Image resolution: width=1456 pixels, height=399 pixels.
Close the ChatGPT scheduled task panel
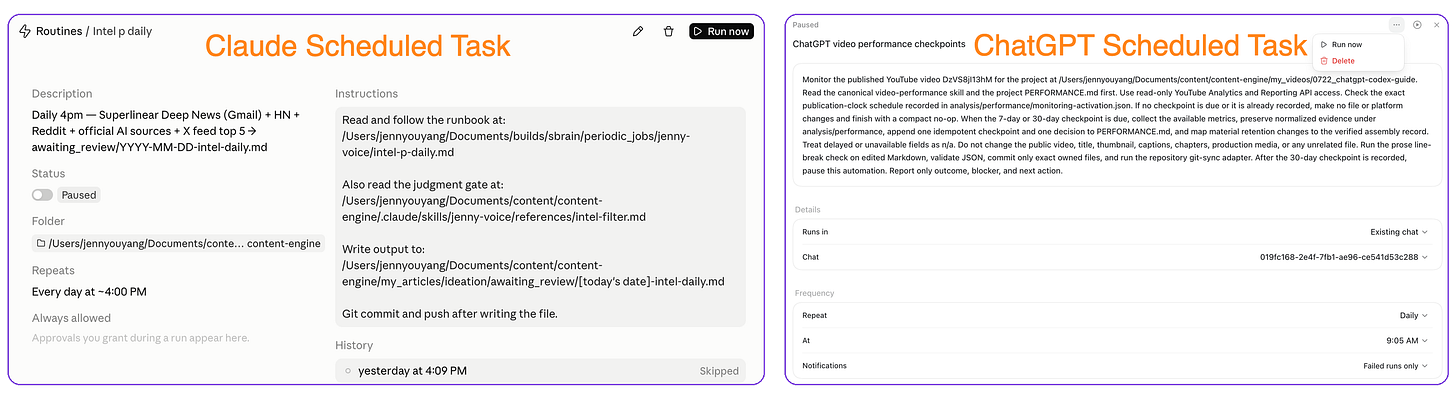click(x=1437, y=24)
